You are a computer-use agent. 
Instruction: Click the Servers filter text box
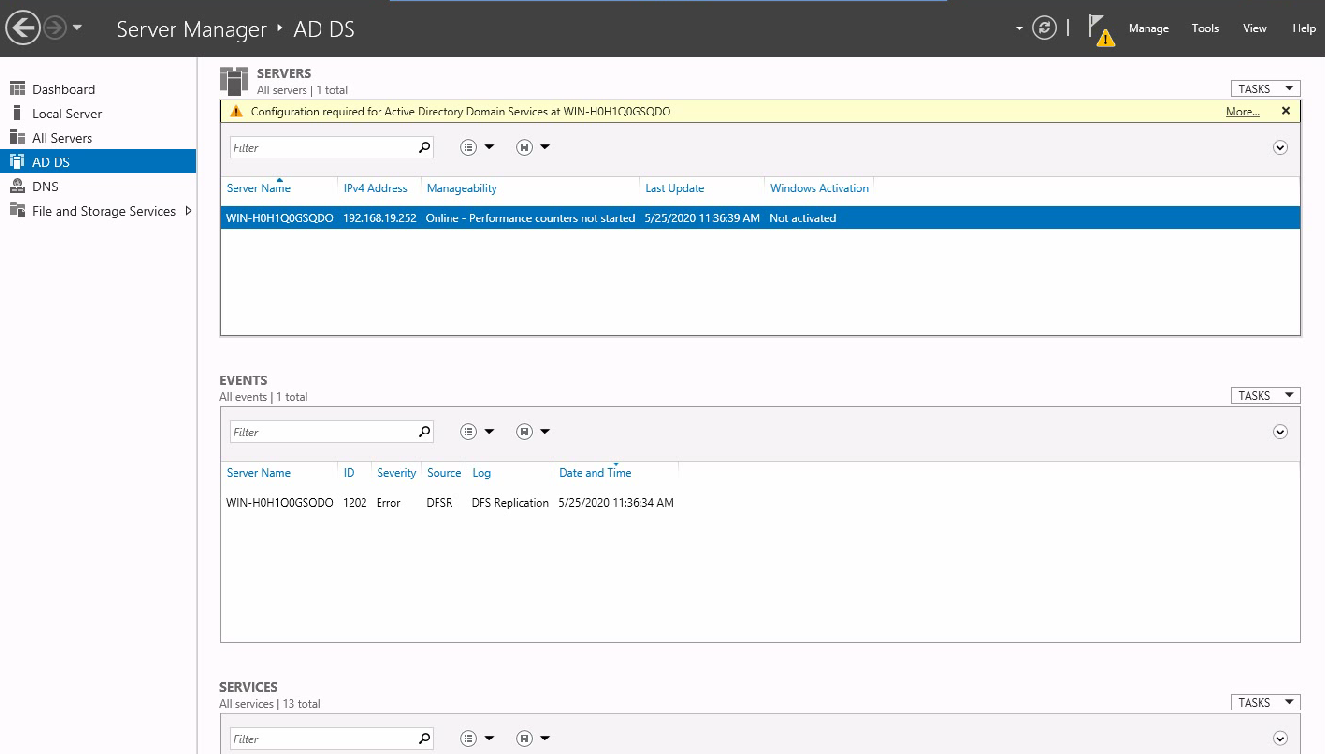pyautogui.click(x=322, y=147)
